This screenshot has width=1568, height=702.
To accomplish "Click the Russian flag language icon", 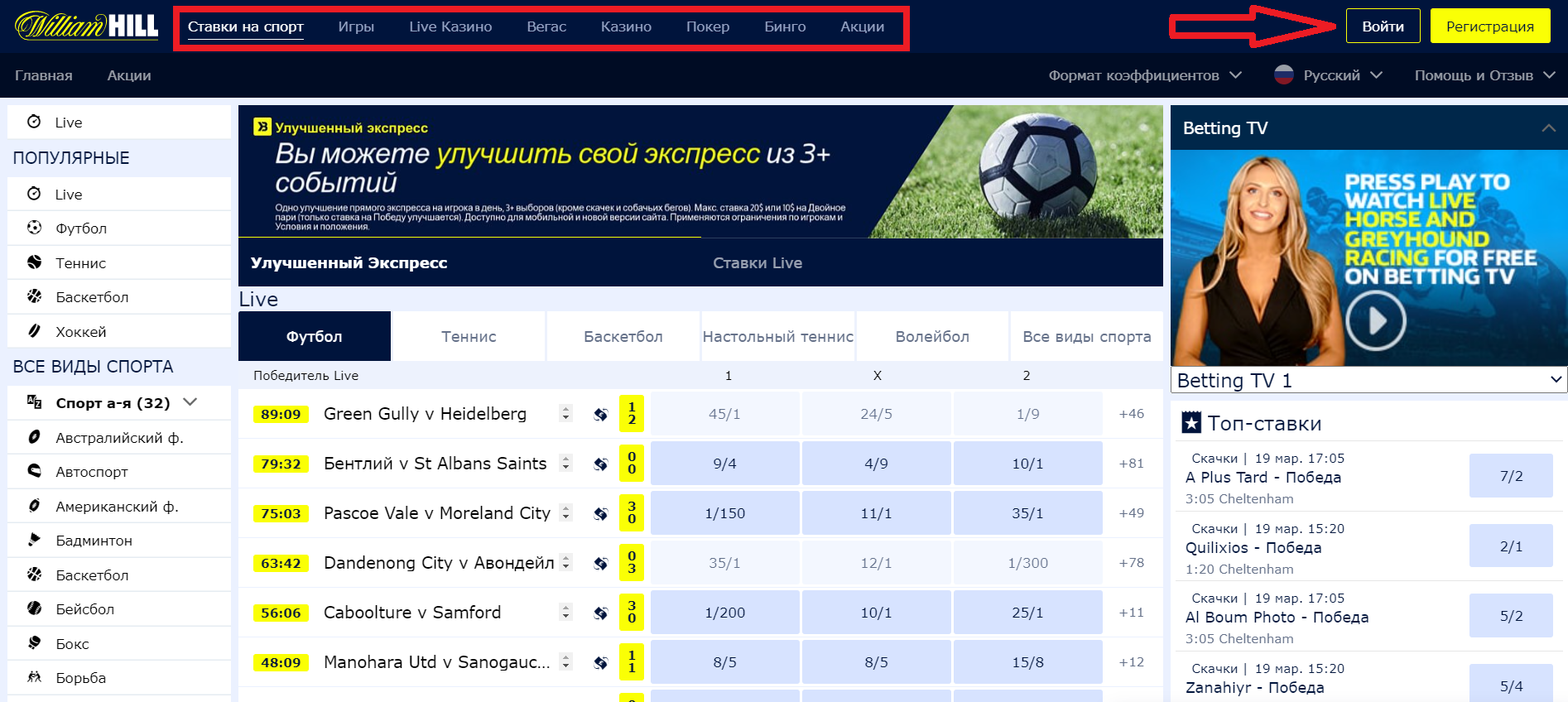I will 1283,75.
